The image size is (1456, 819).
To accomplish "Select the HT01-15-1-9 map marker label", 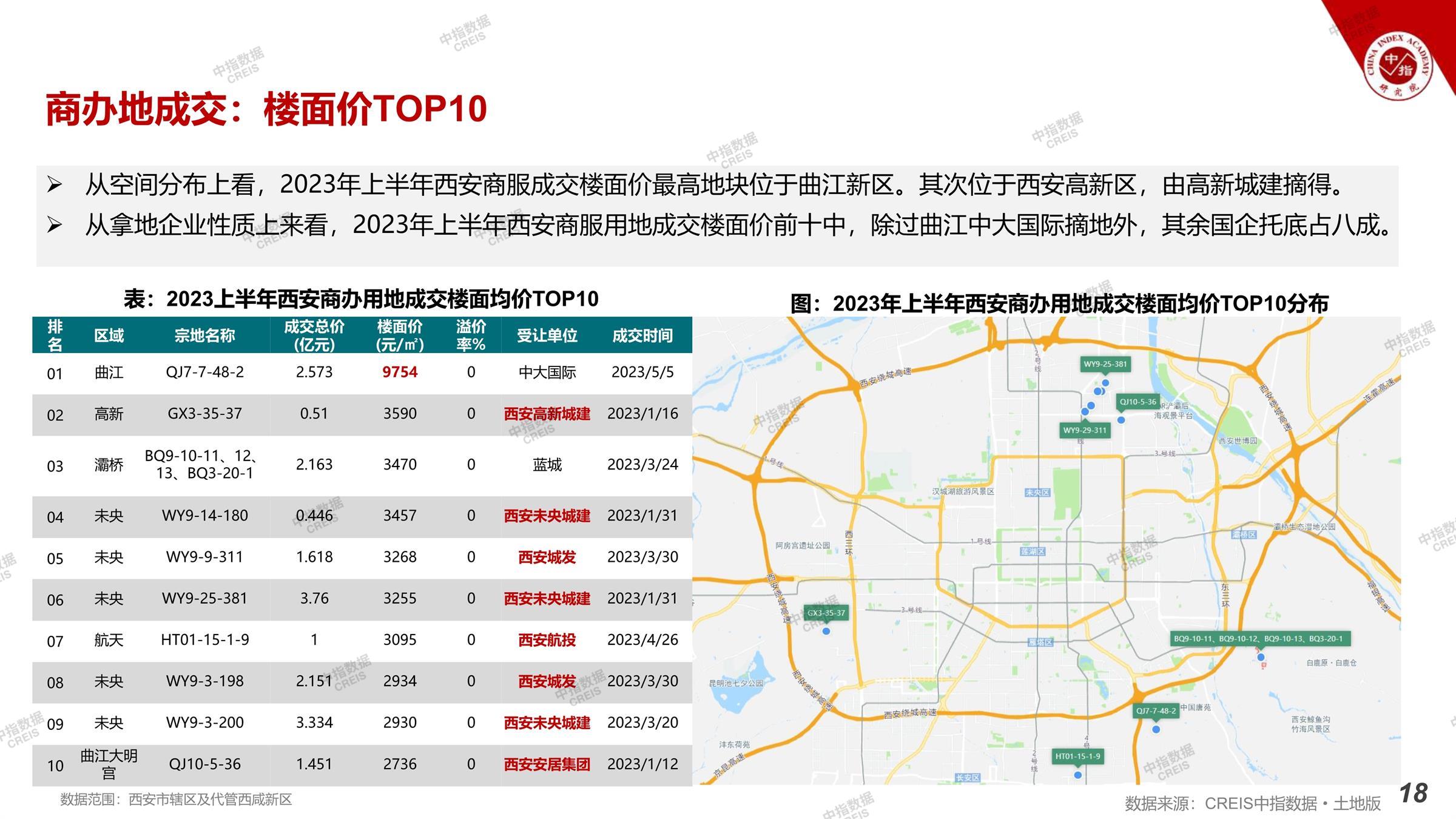I will tap(1077, 757).
